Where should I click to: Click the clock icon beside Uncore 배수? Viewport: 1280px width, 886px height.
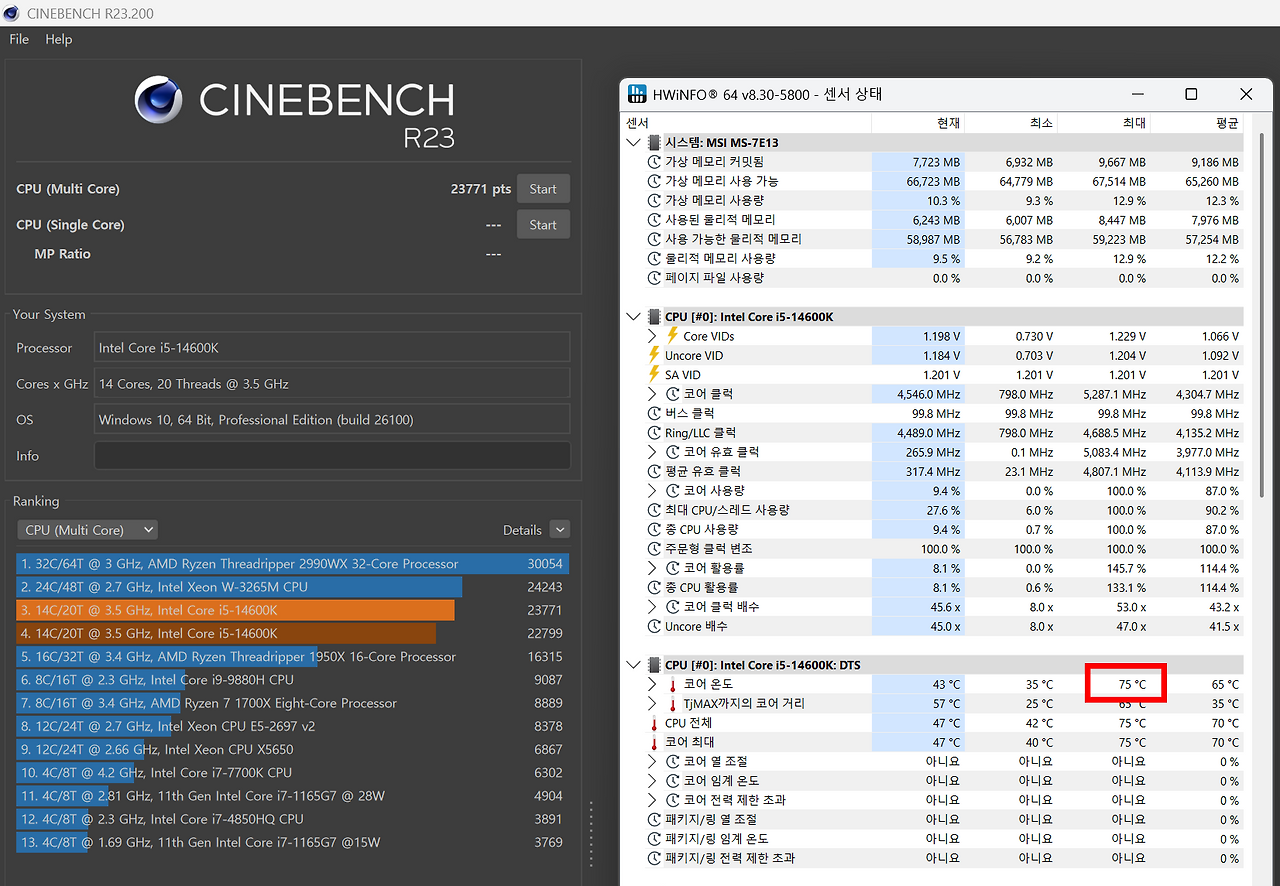[x=654, y=626]
